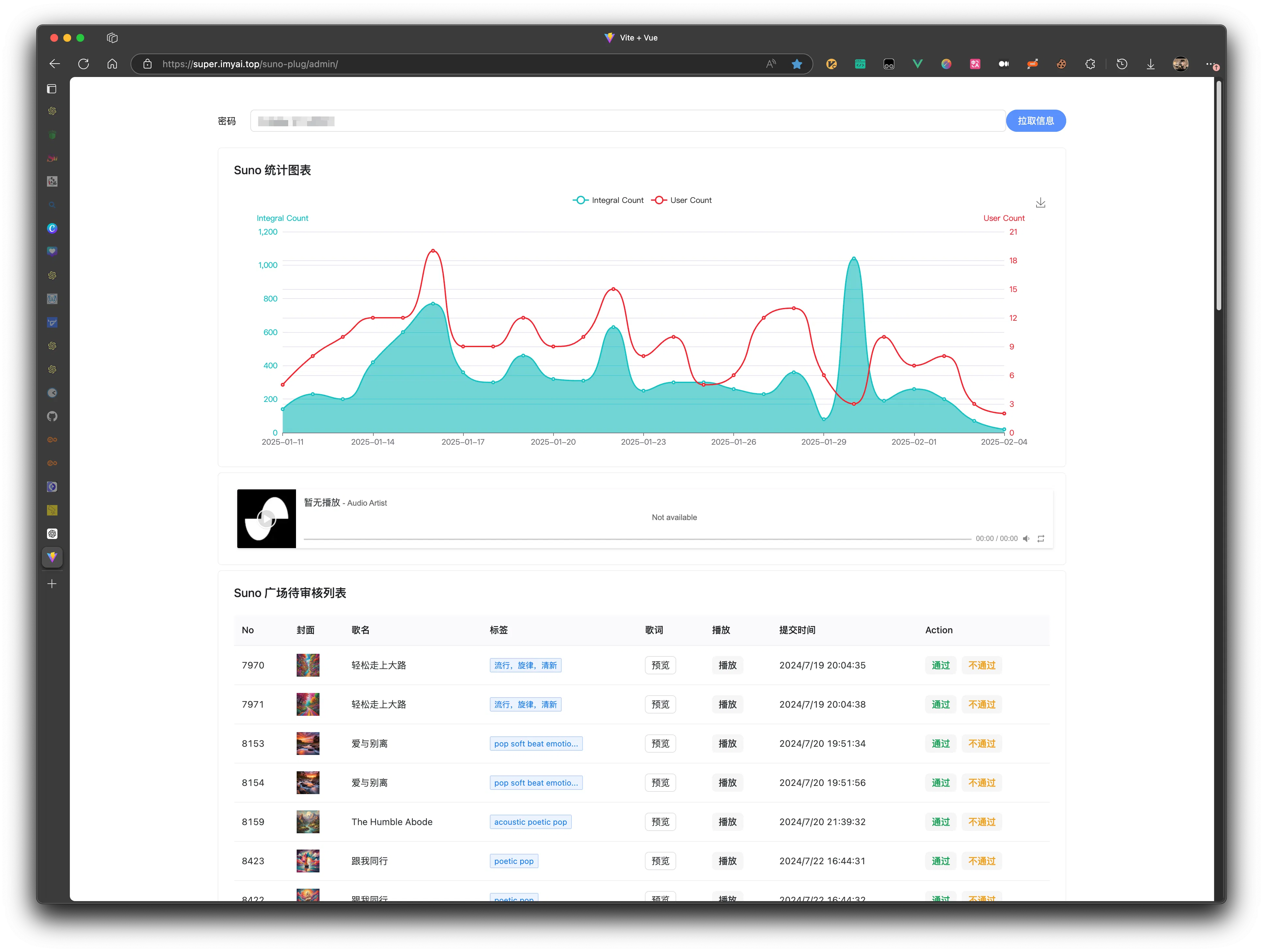
Task: Play The Humble Abode song 8159
Action: [727, 822]
